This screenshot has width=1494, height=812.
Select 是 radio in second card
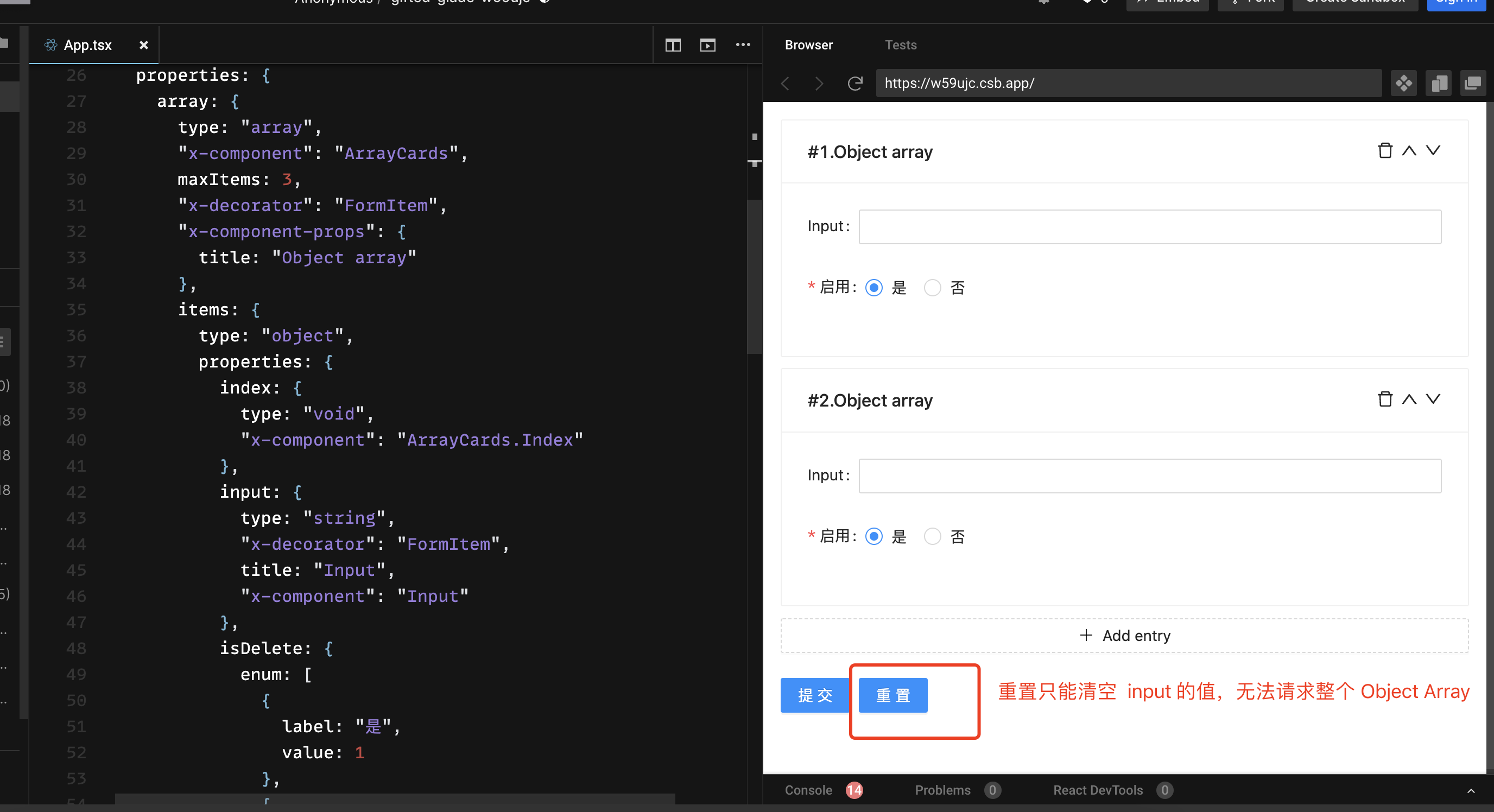pyautogui.click(x=874, y=536)
